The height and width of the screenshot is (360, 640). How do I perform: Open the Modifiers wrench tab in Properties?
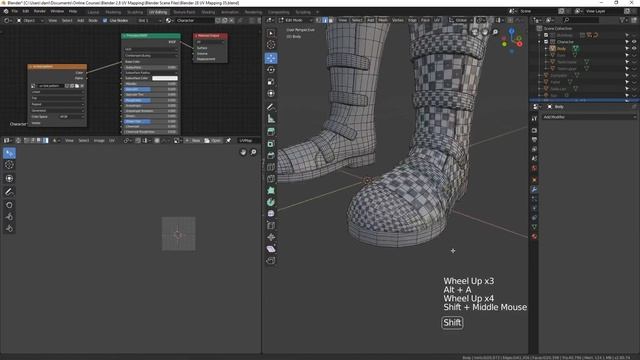534,189
